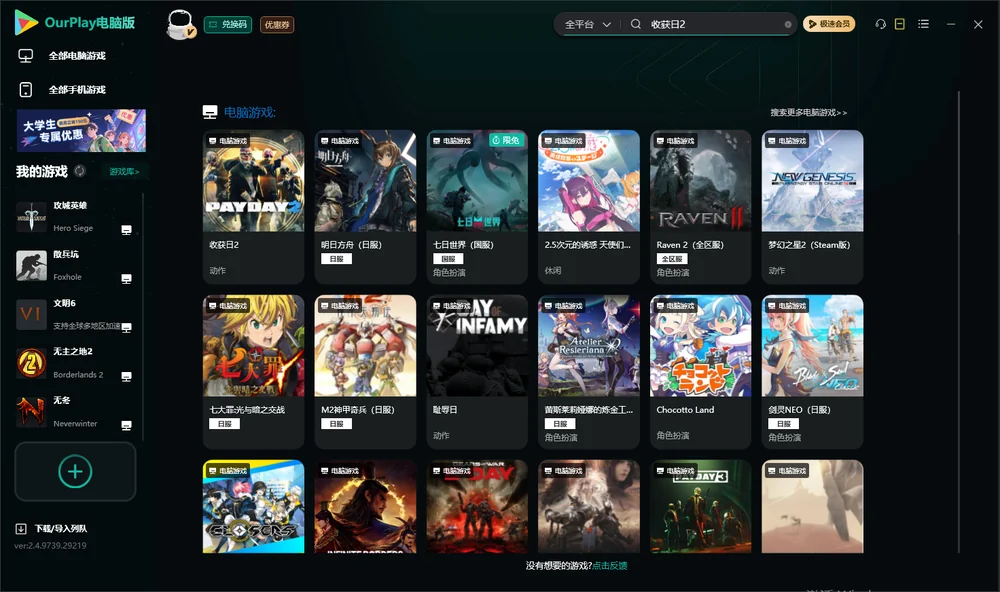Click the PC icon on Hero Siege row

(x=126, y=230)
